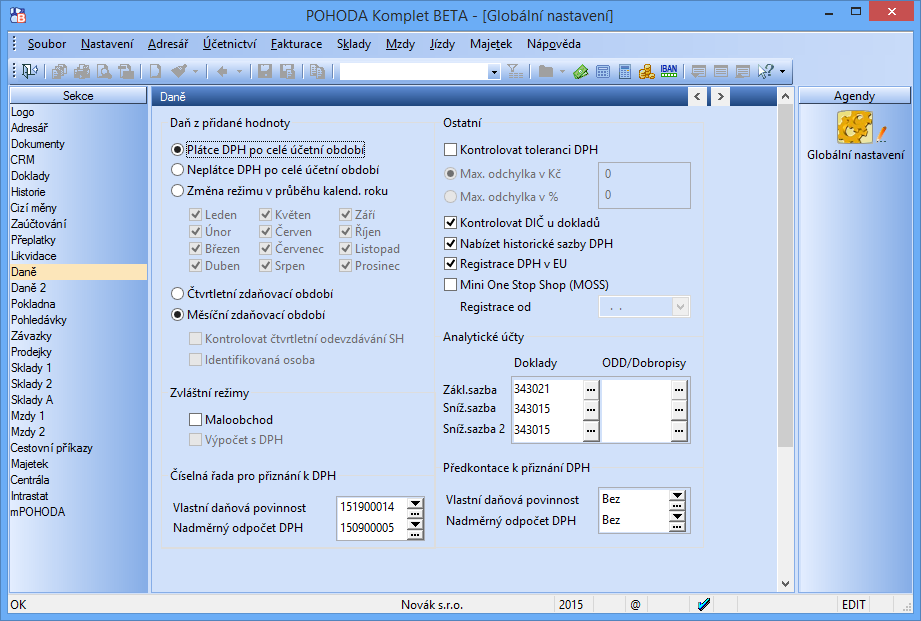Click the green banknote icon
This screenshot has height=621, width=921.
click(580, 72)
